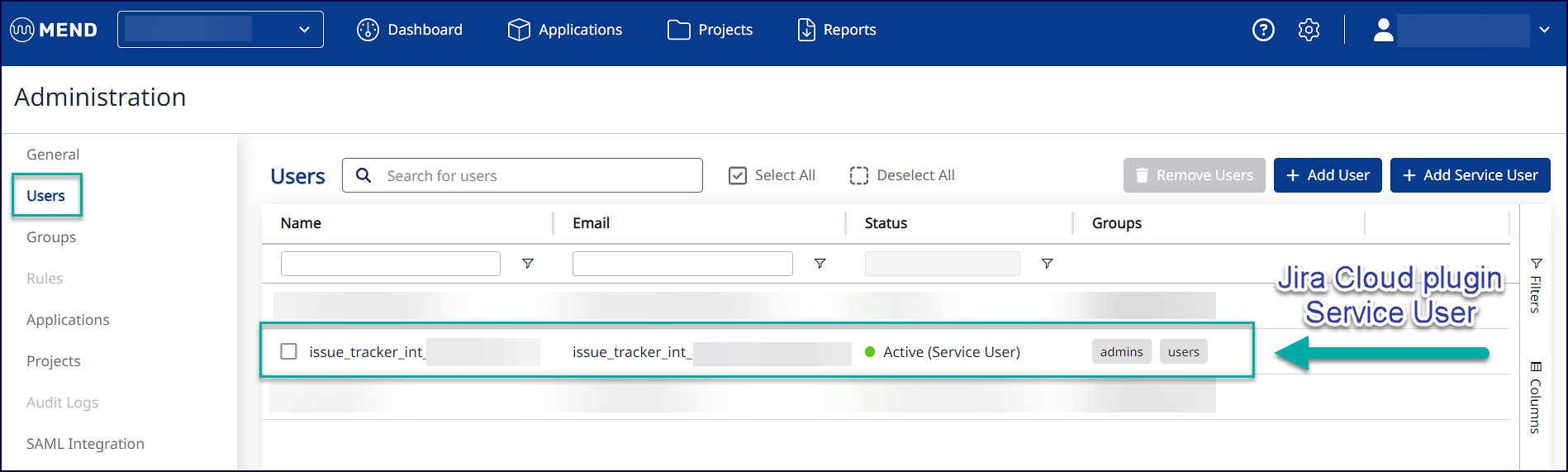
Task: Click Select All users
Action: pyautogui.click(x=772, y=175)
